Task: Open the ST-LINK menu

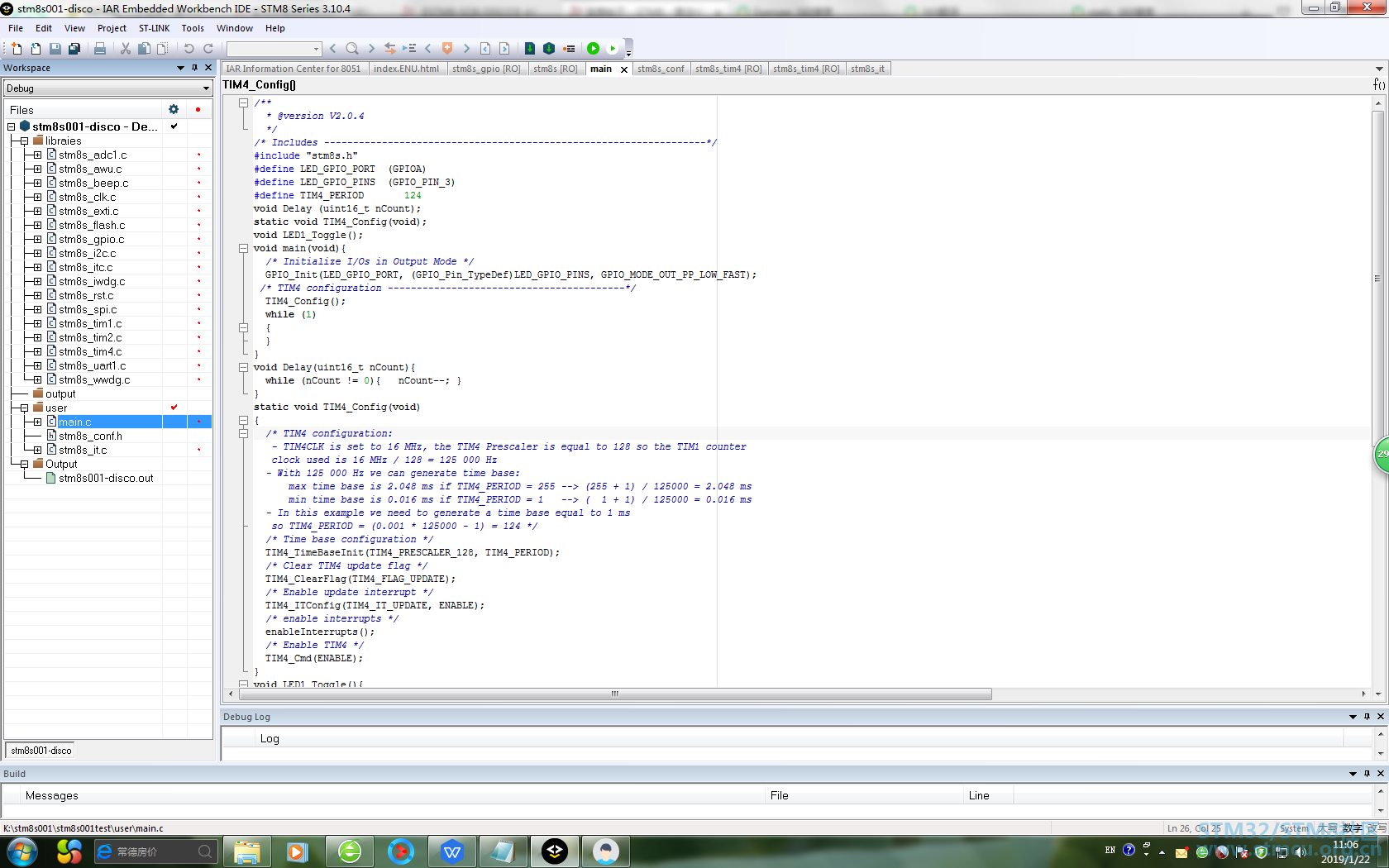Action: (154, 28)
